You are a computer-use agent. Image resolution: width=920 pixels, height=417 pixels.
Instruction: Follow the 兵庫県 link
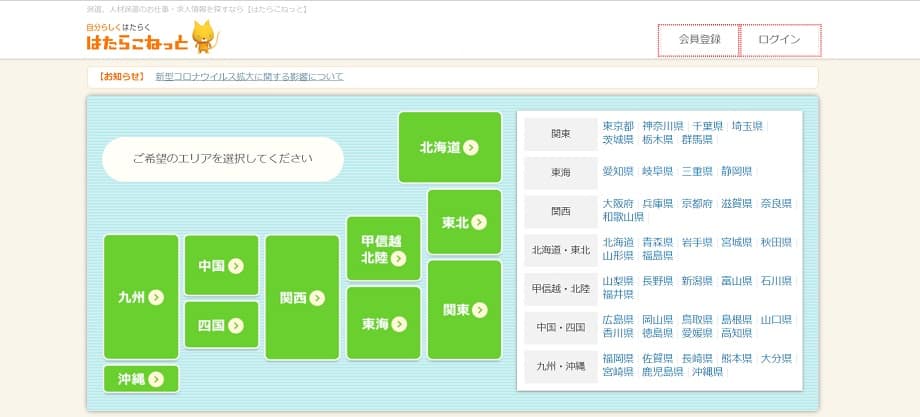[x=658, y=204]
